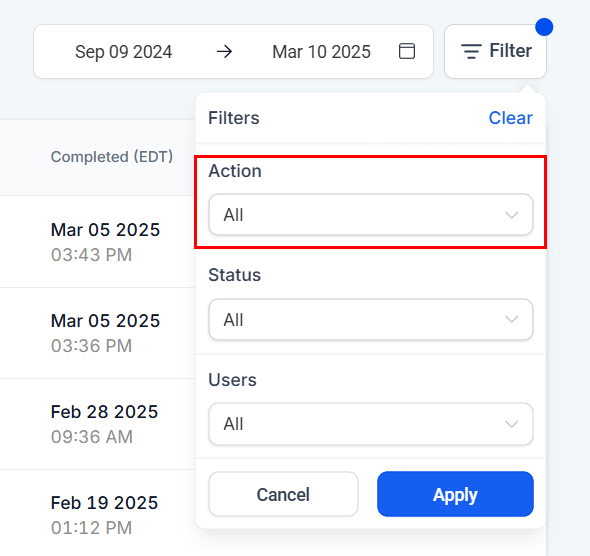Viewport: 590px width, 556px height.
Task: Click the Users dropdown chevron
Action: (x=512, y=424)
